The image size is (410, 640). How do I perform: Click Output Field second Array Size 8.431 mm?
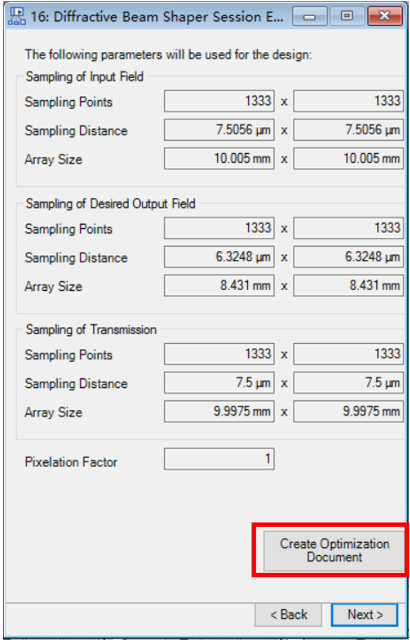coord(348,285)
